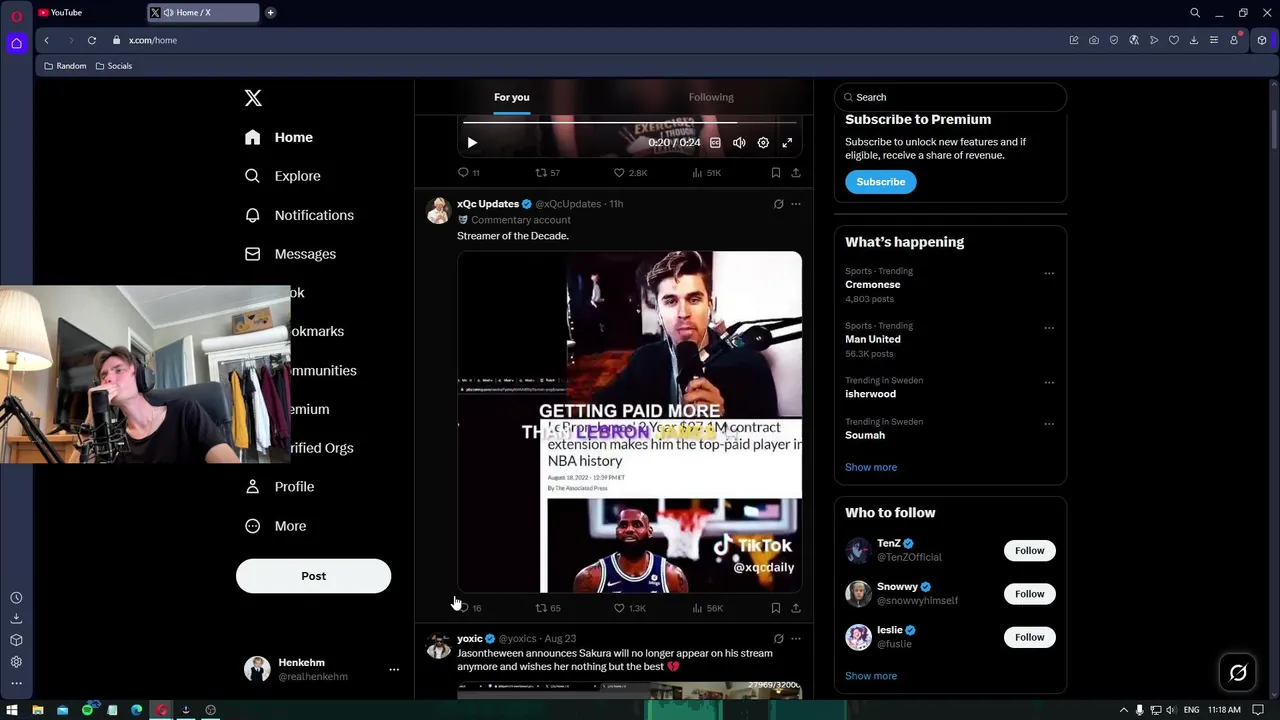Open Opera Easy Setup sliders icon

[x=1214, y=40]
